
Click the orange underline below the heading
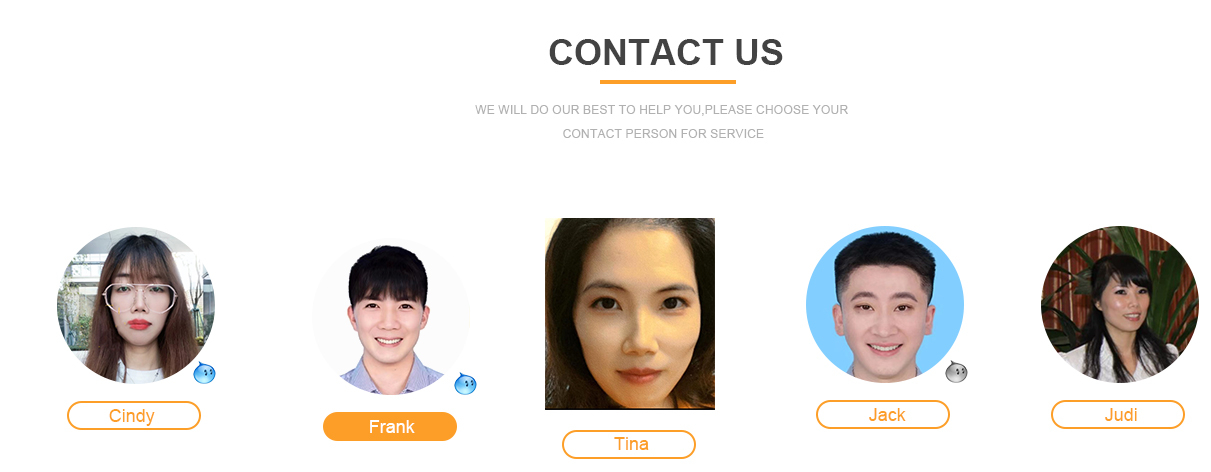668,82
